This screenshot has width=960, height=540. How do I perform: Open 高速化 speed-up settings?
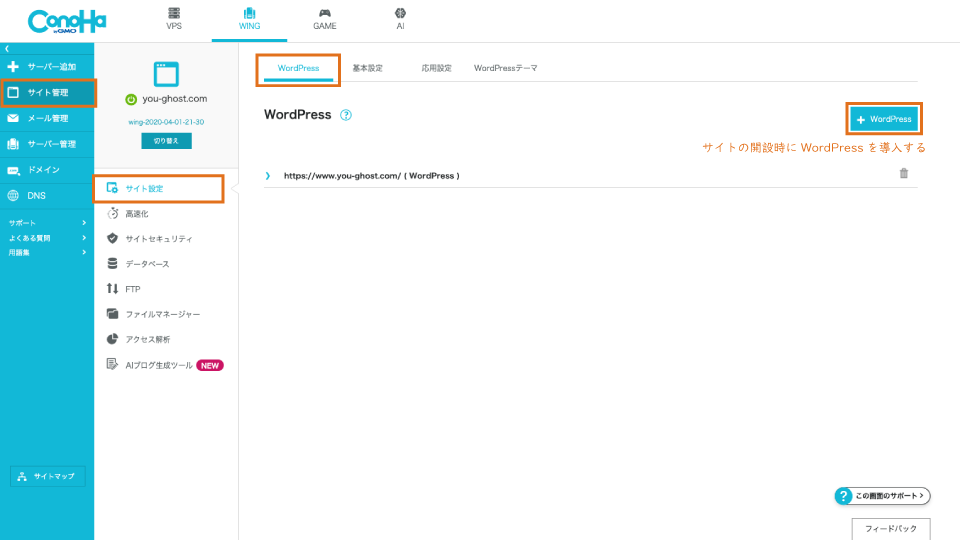[137, 213]
